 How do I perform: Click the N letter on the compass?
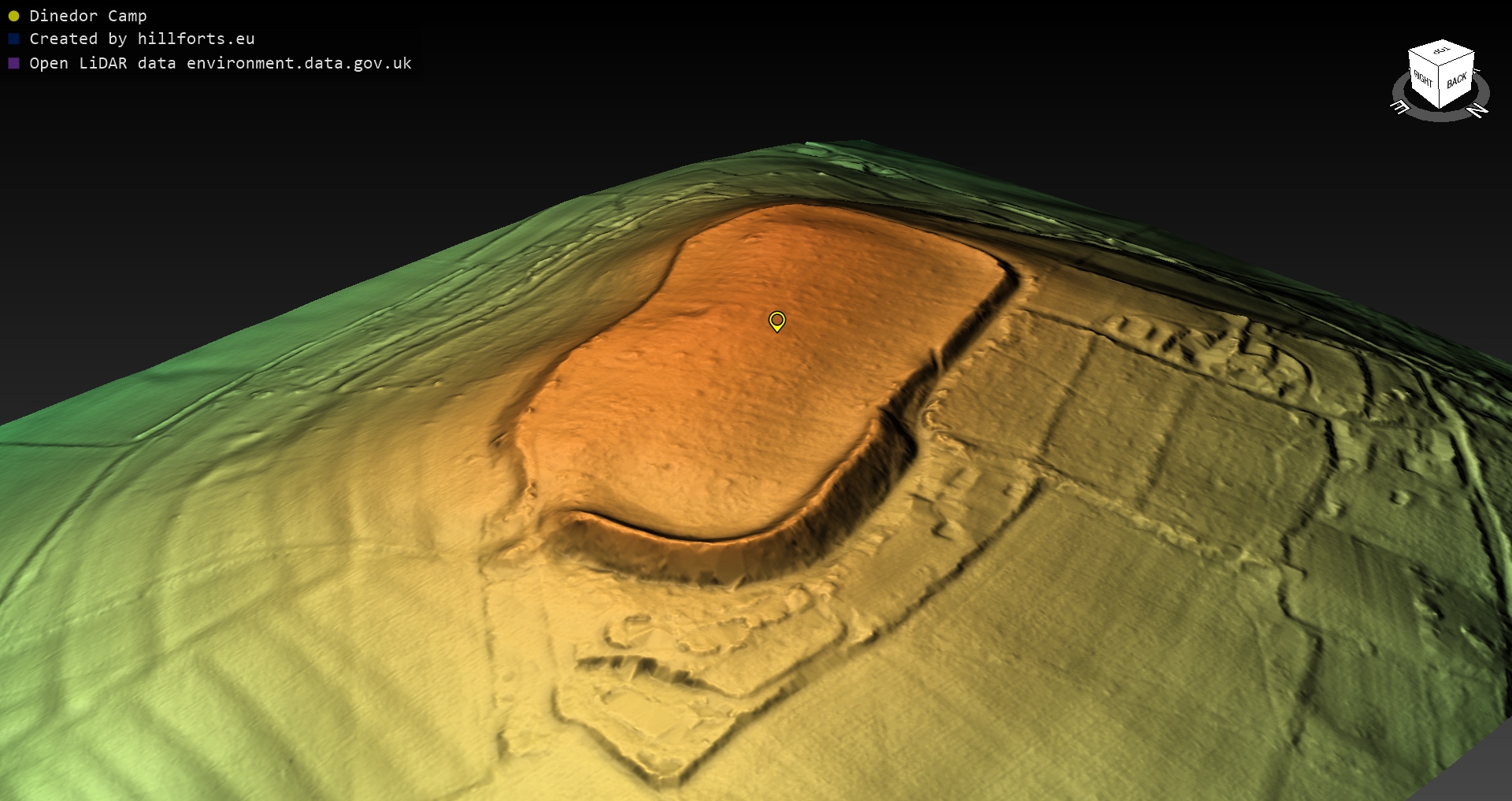coord(1478,110)
